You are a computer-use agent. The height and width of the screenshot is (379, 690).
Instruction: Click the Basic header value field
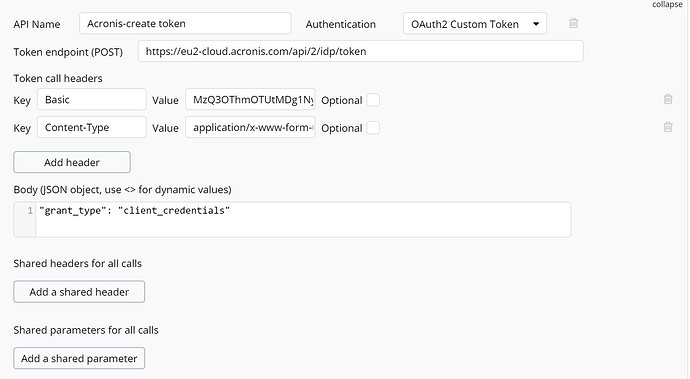click(x=250, y=99)
